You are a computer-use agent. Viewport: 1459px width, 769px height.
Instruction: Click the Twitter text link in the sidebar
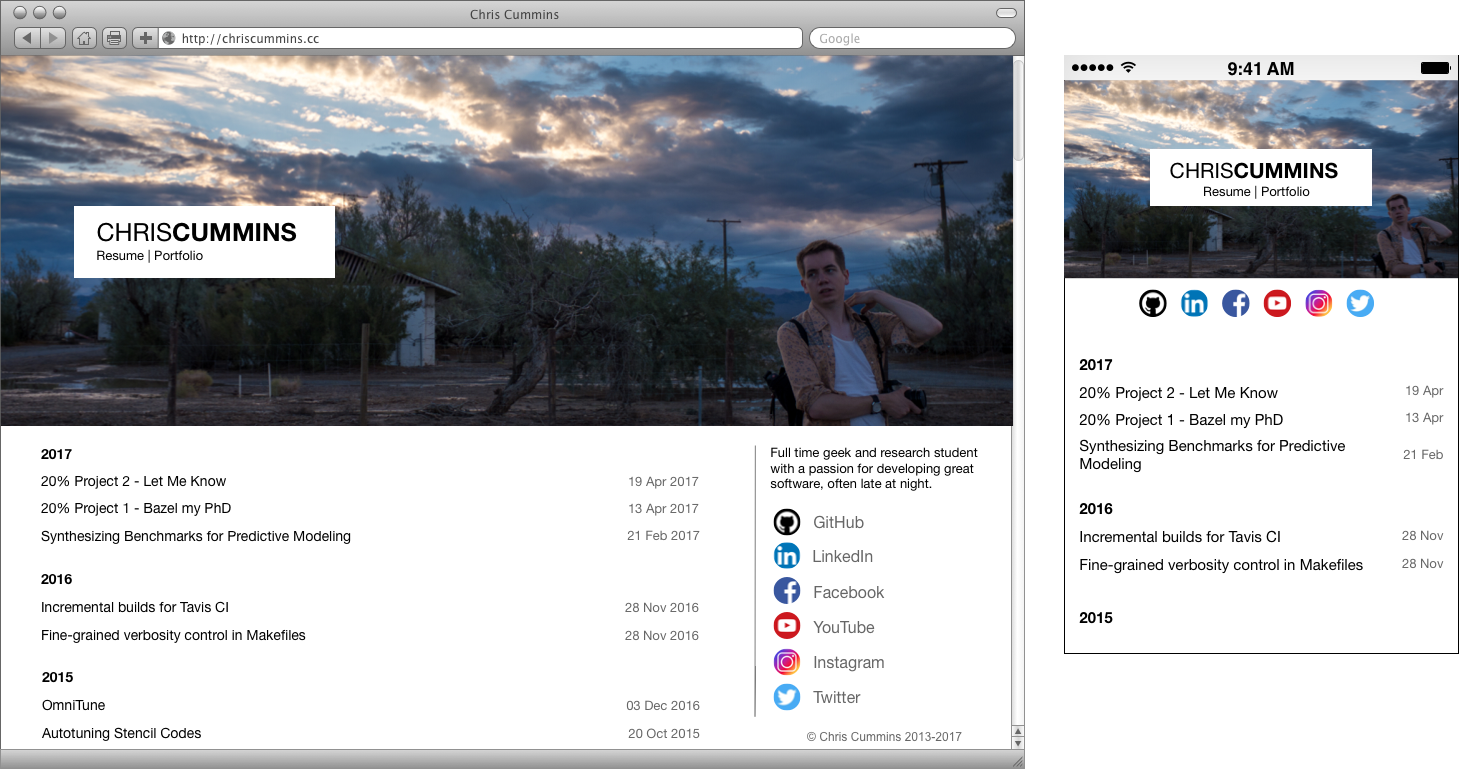pos(836,697)
